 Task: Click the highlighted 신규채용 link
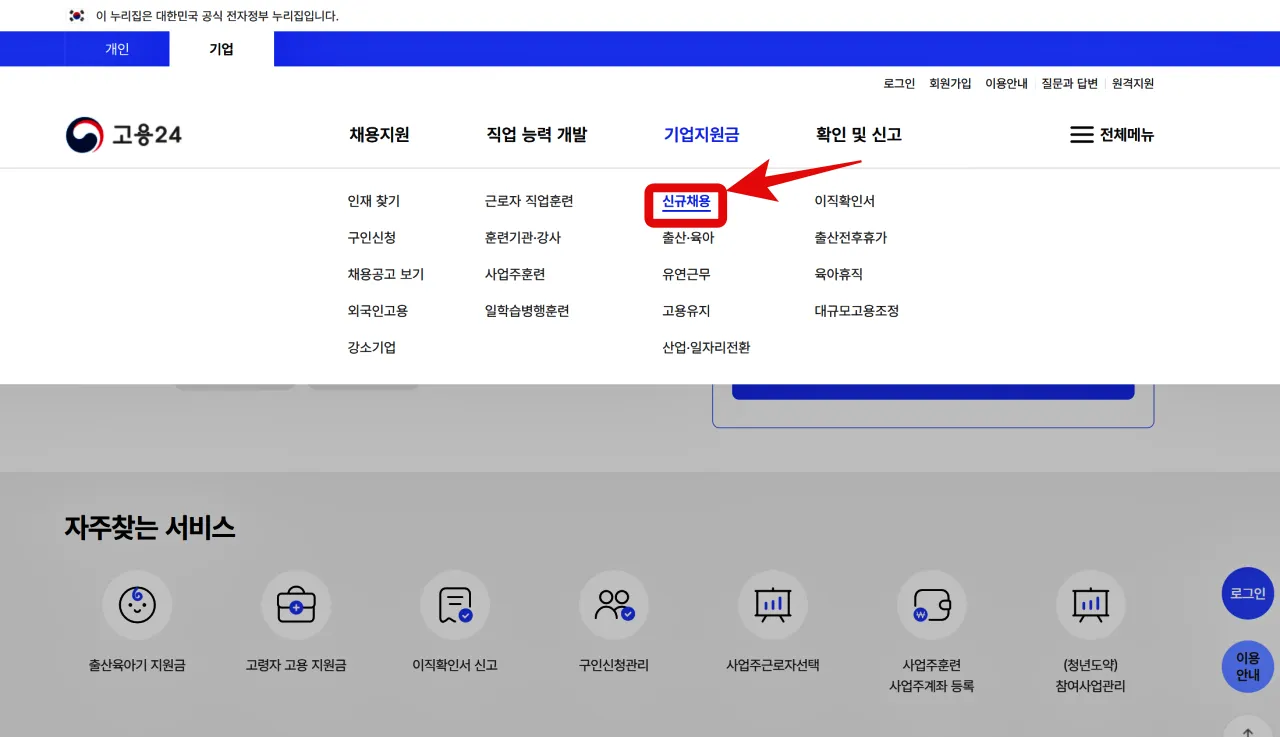coord(685,201)
